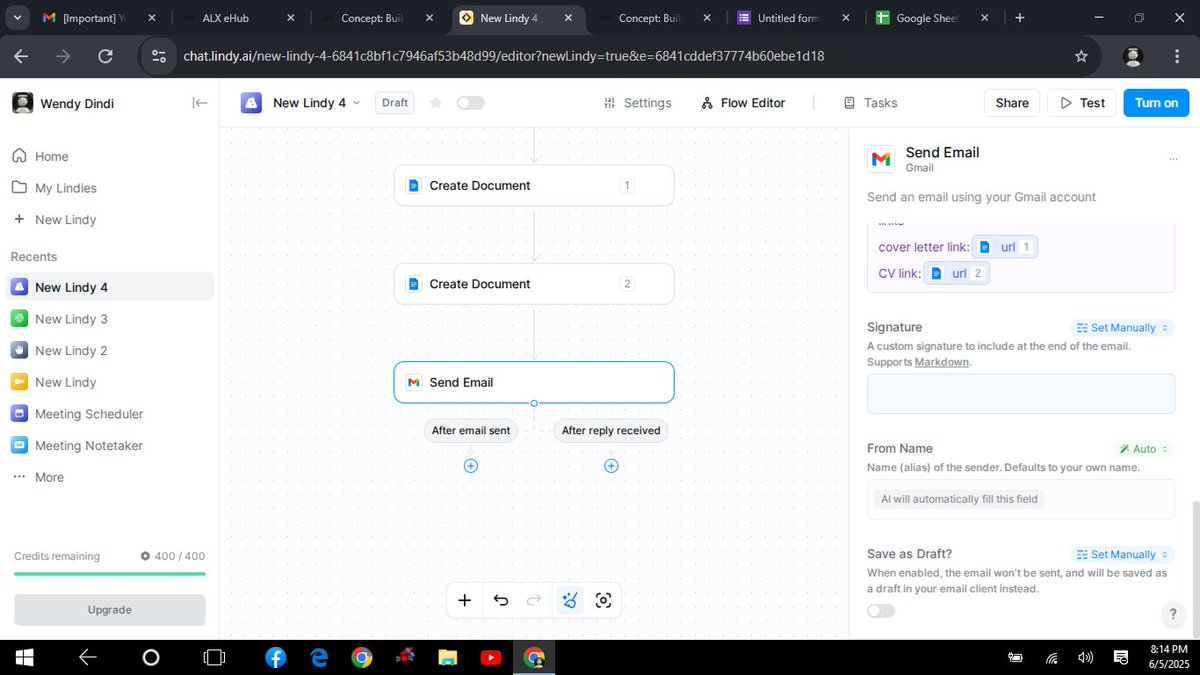Expand New Lindy 4 name dropdown
Image resolution: width=1200 pixels, height=675 pixels.
(357, 103)
